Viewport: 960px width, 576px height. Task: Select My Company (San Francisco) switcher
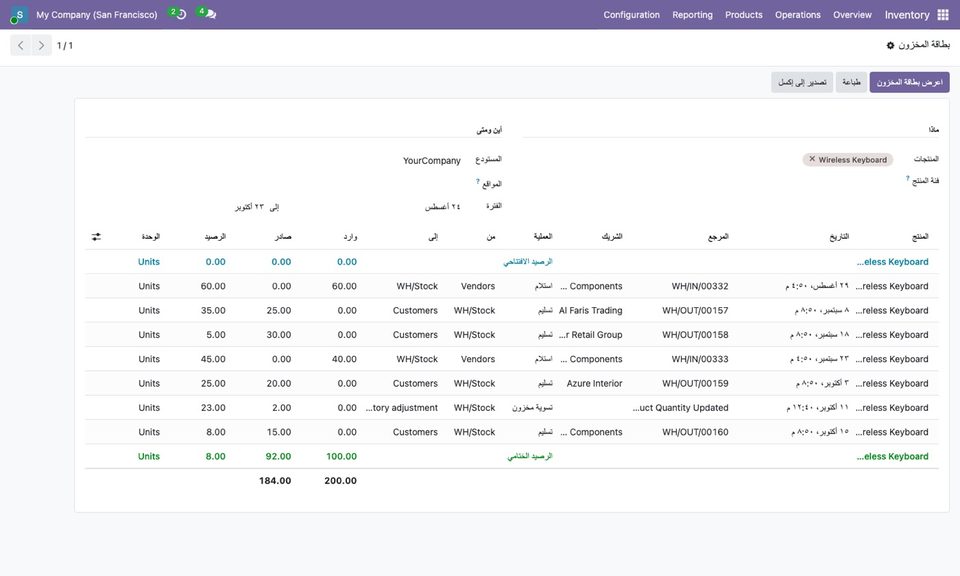click(x=96, y=15)
